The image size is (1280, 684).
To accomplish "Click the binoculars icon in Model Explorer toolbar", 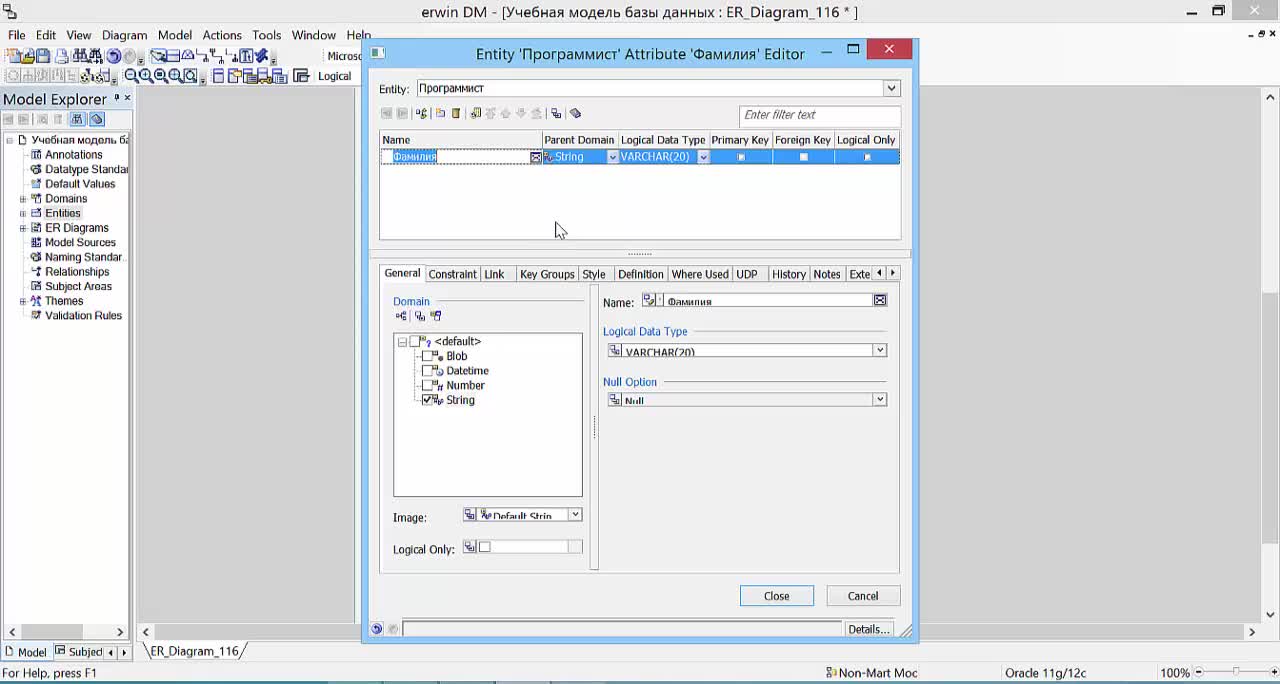I will tap(78, 120).
